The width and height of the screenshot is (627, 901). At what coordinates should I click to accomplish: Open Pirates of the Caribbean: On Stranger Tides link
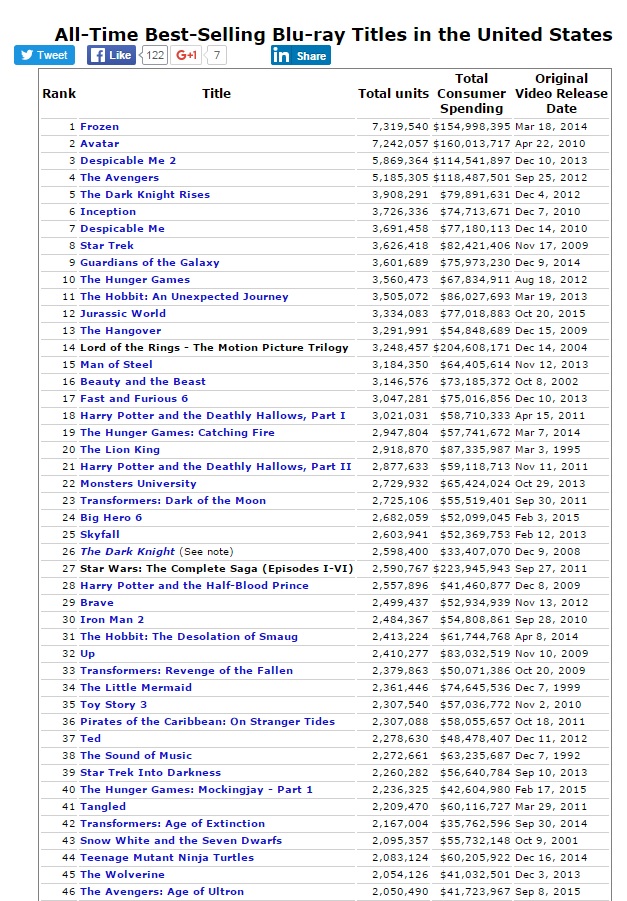207,722
